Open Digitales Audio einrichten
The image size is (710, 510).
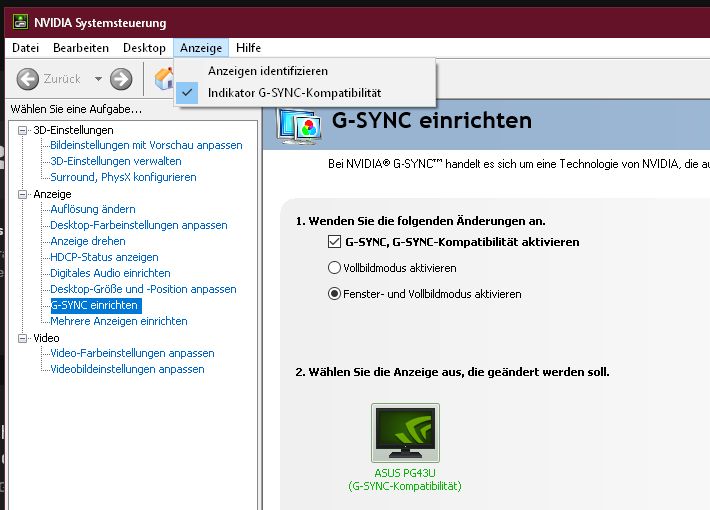point(110,273)
